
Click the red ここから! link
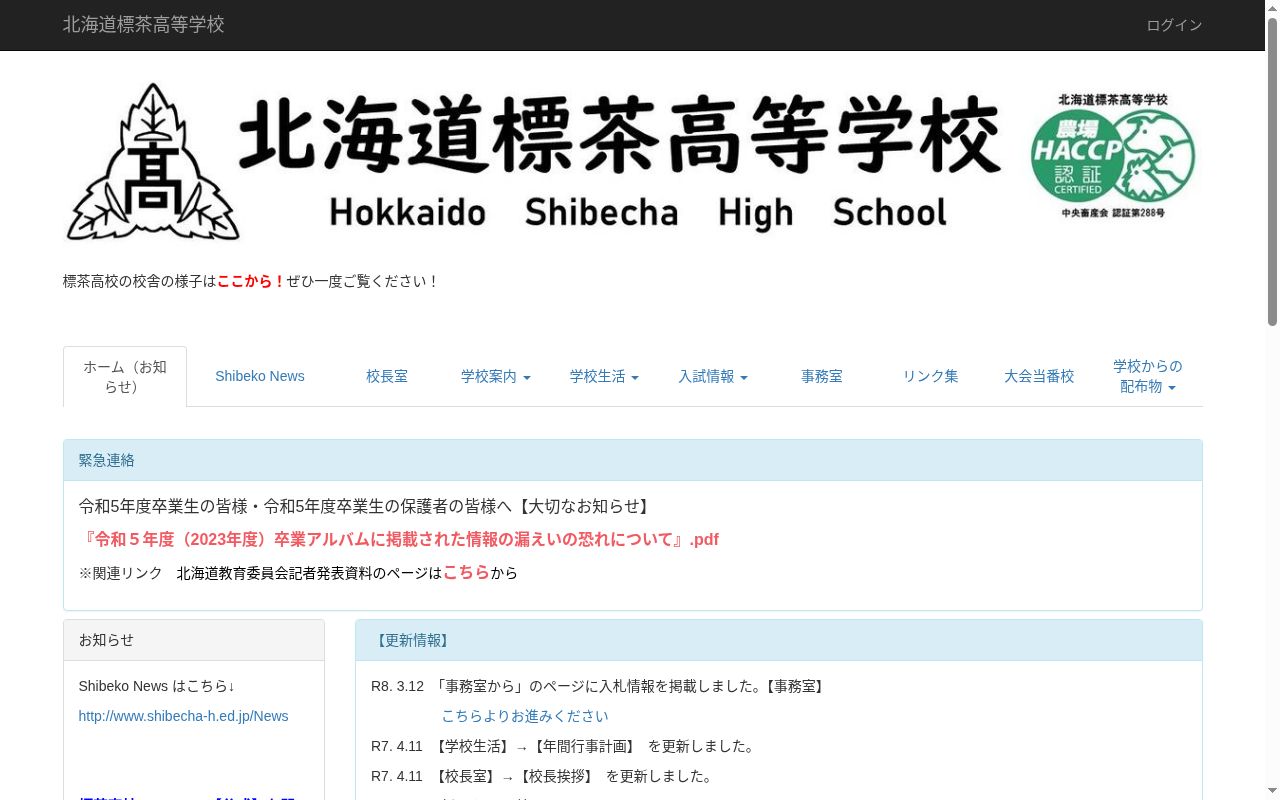[x=252, y=281]
